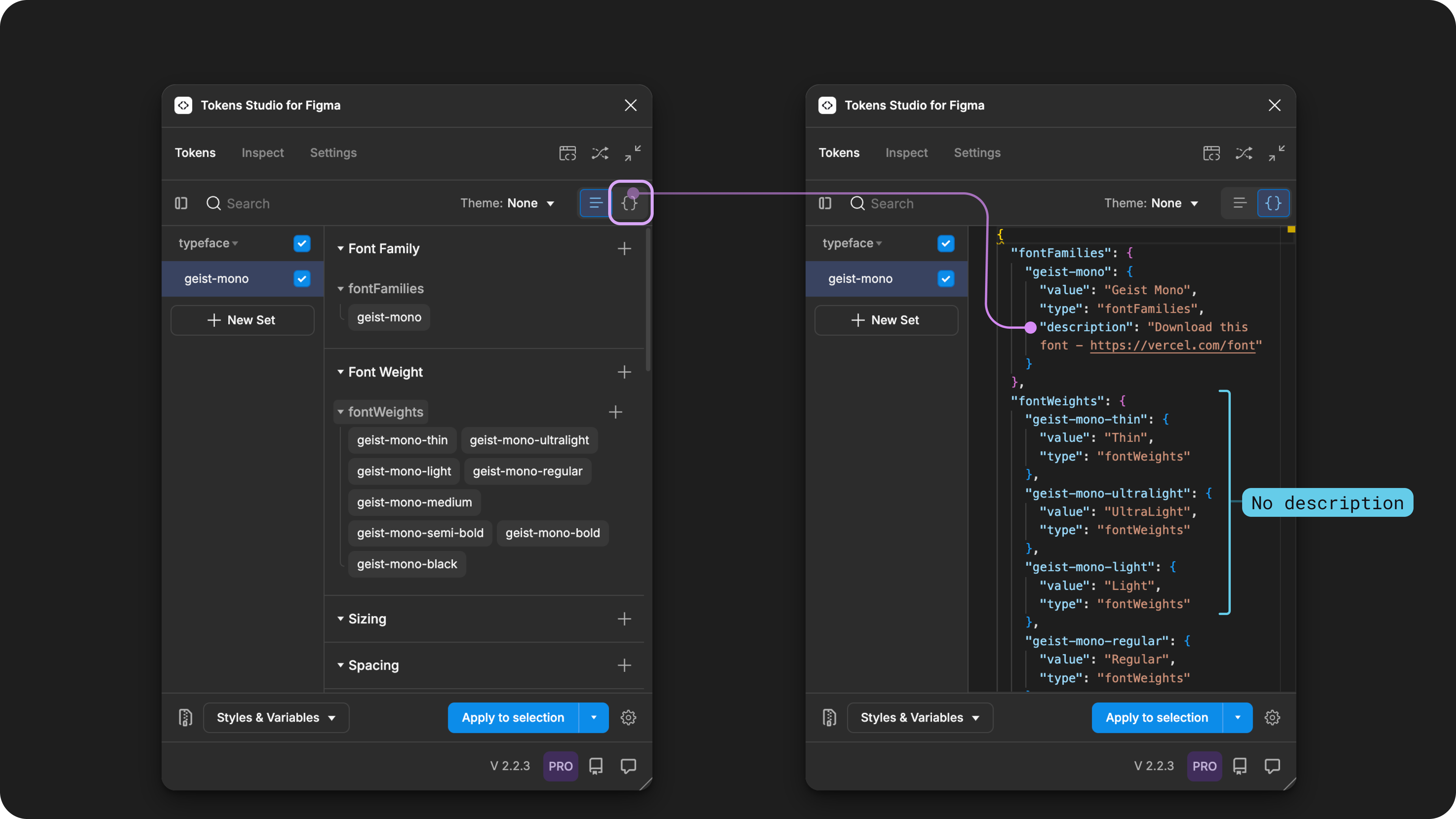Collapse the Font Family section
Viewport: 1456px width, 819px height.
coord(340,249)
